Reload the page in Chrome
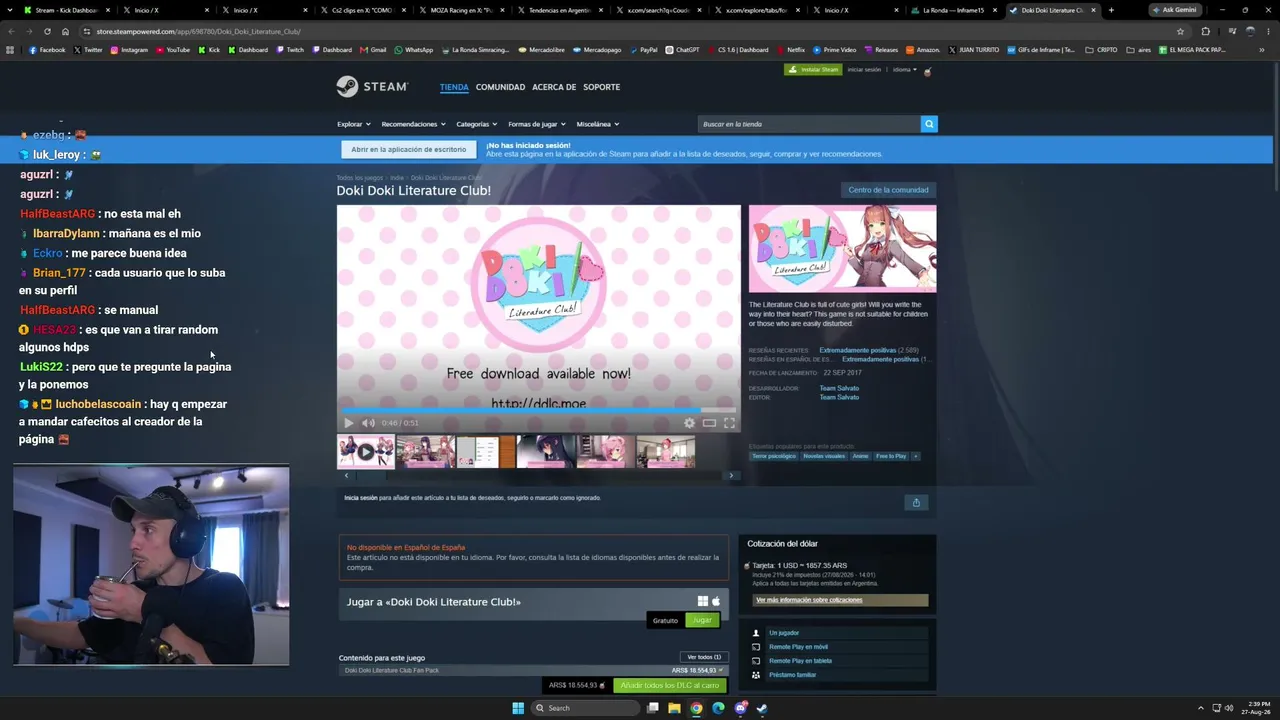Viewport: 1280px width, 720px height. [x=47, y=31]
